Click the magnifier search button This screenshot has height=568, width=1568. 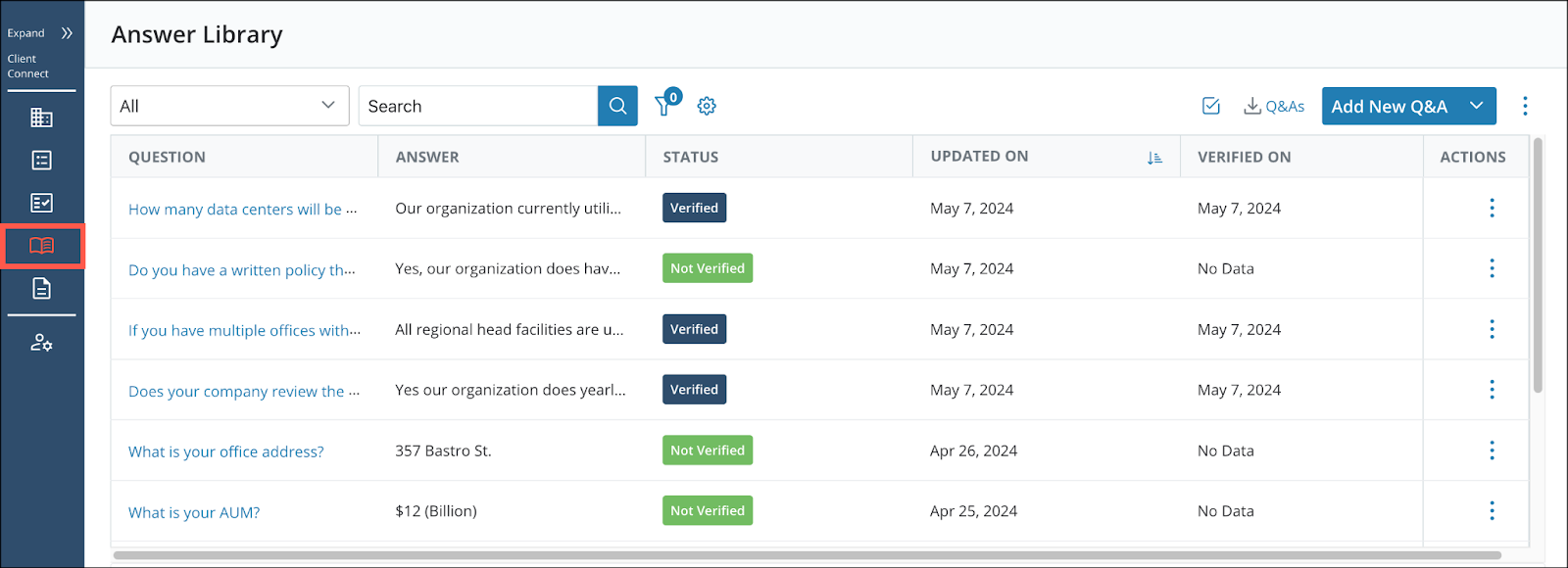(617, 106)
